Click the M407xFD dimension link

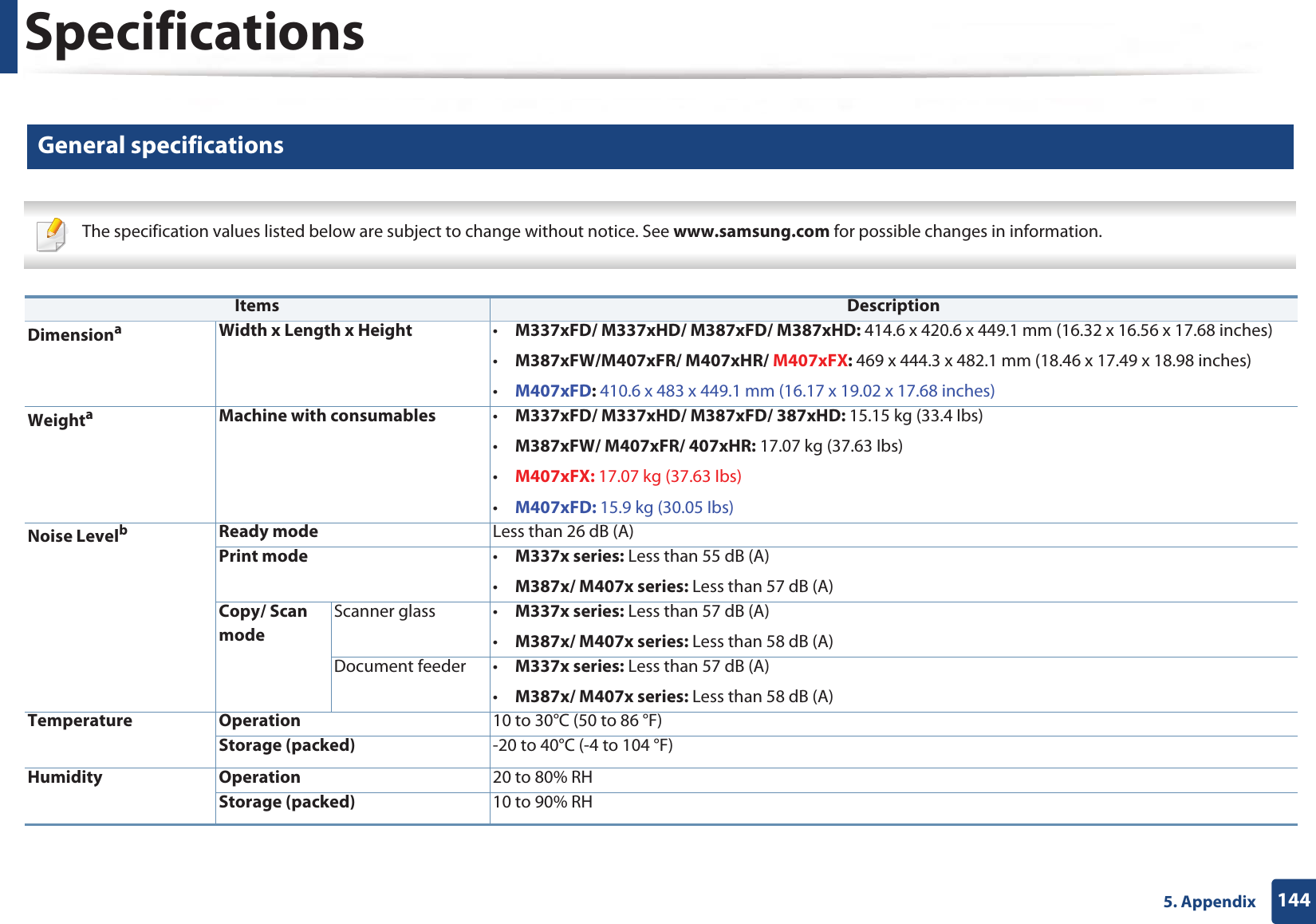point(755,391)
